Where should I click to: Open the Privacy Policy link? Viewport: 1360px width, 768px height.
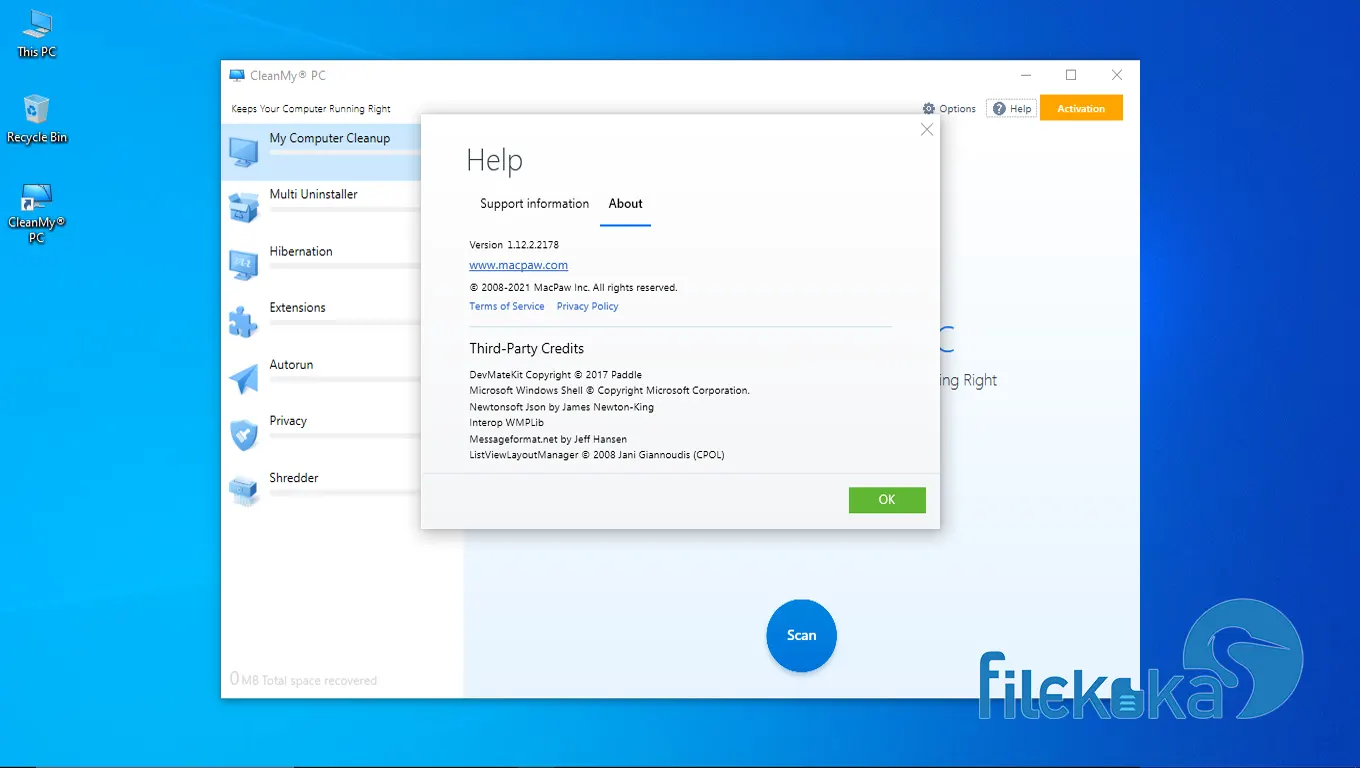click(588, 306)
